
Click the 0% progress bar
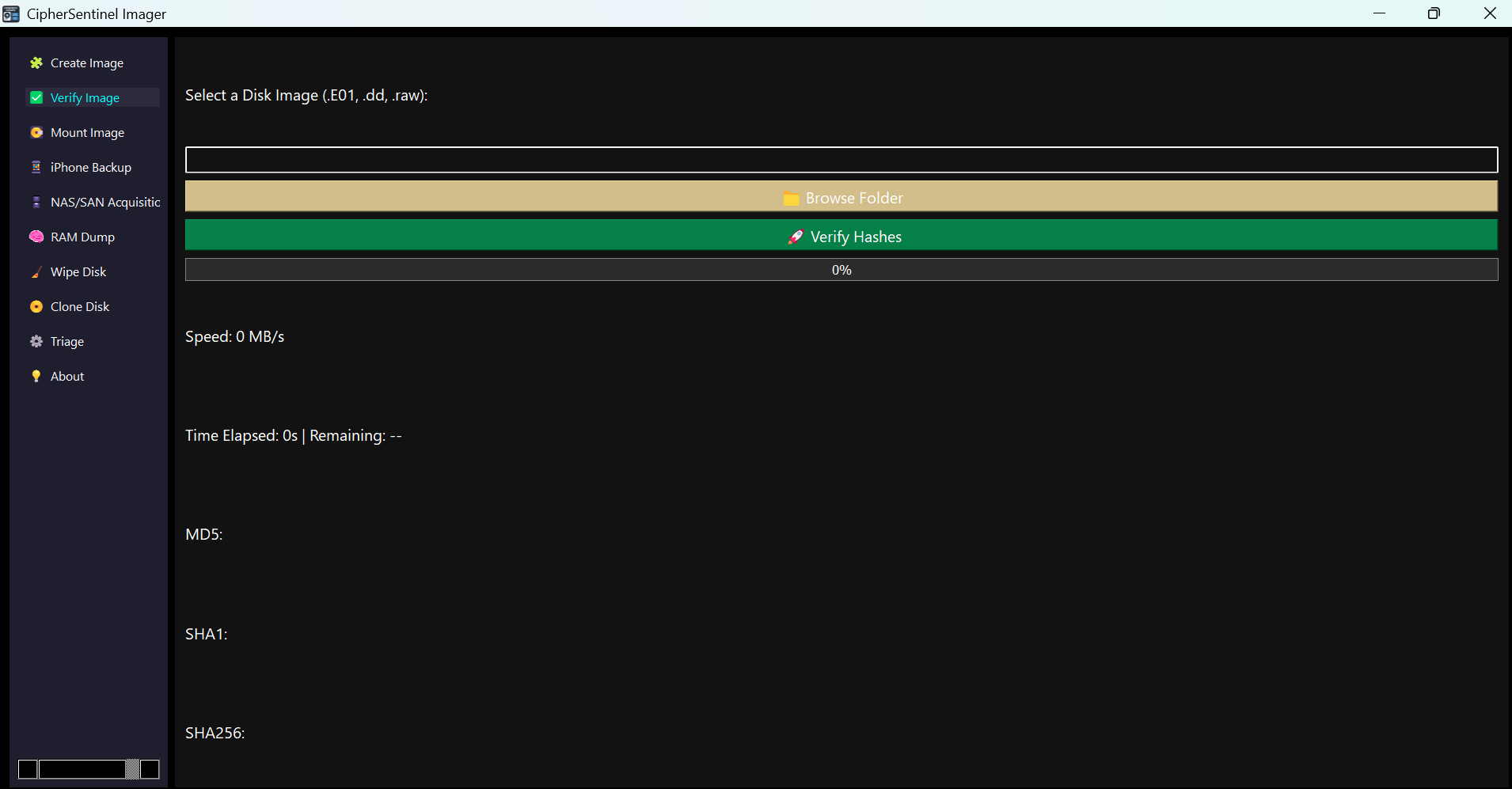coord(841,270)
